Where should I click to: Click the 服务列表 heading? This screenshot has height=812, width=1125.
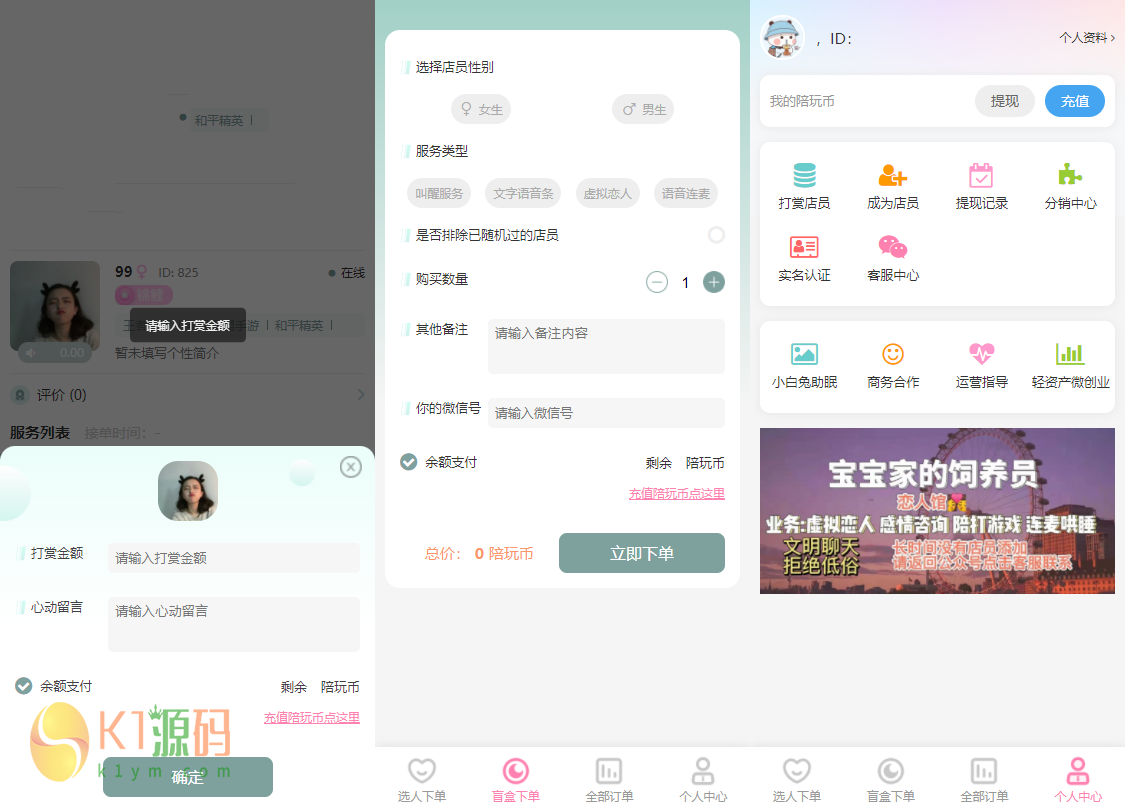pos(39,433)
